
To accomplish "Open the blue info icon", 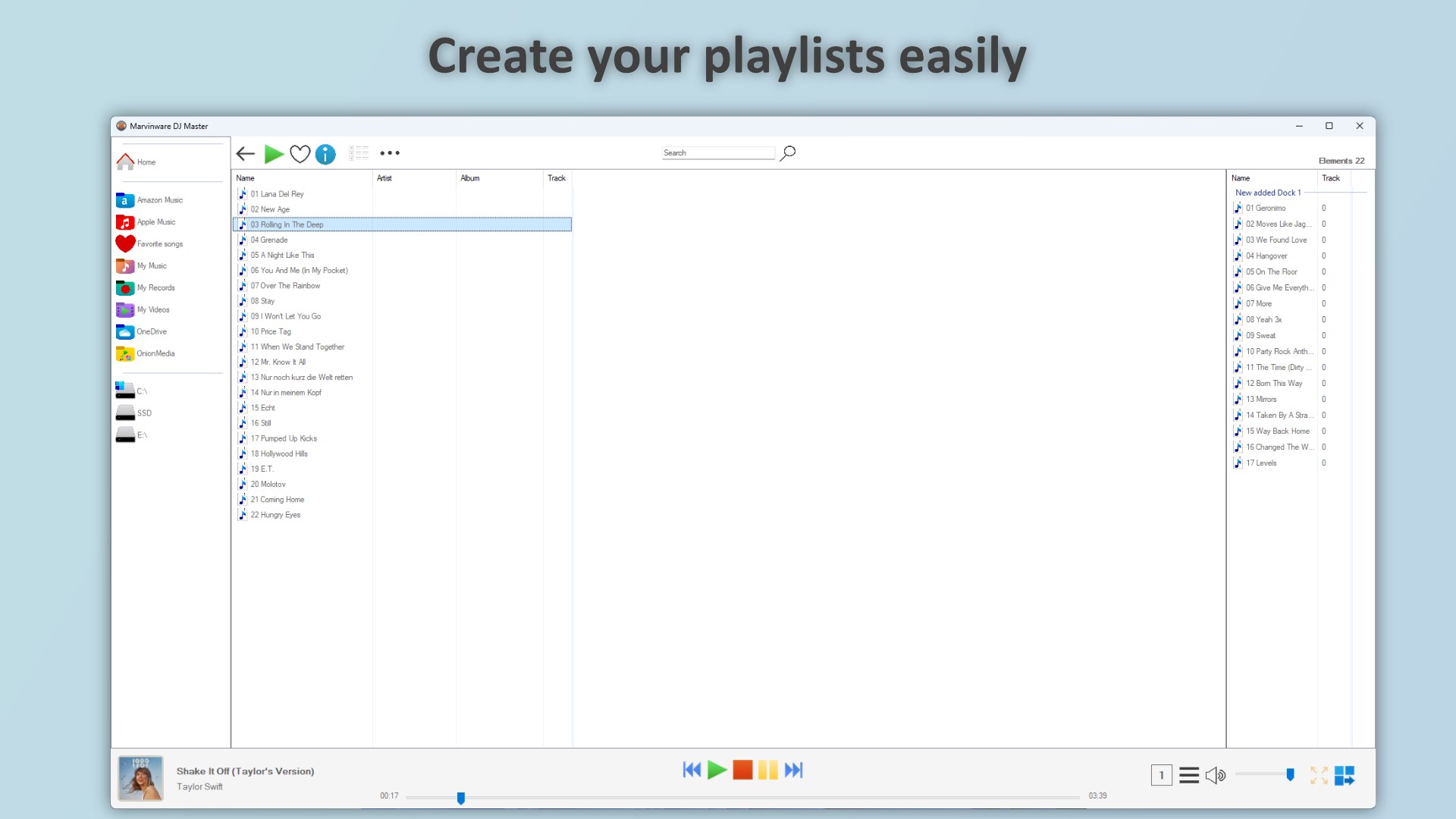I will point(325,154).
